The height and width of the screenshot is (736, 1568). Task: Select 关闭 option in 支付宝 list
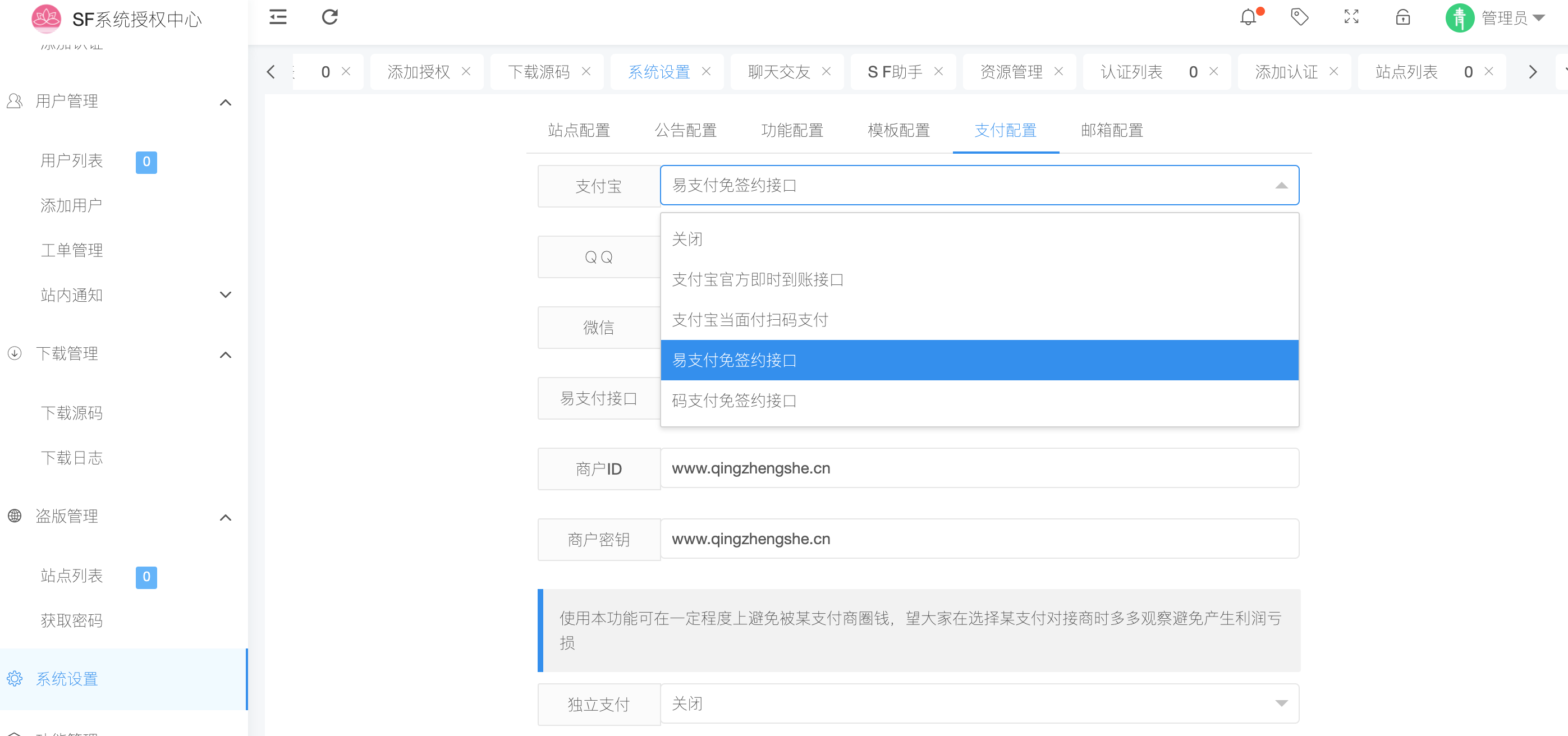[979, 239]
